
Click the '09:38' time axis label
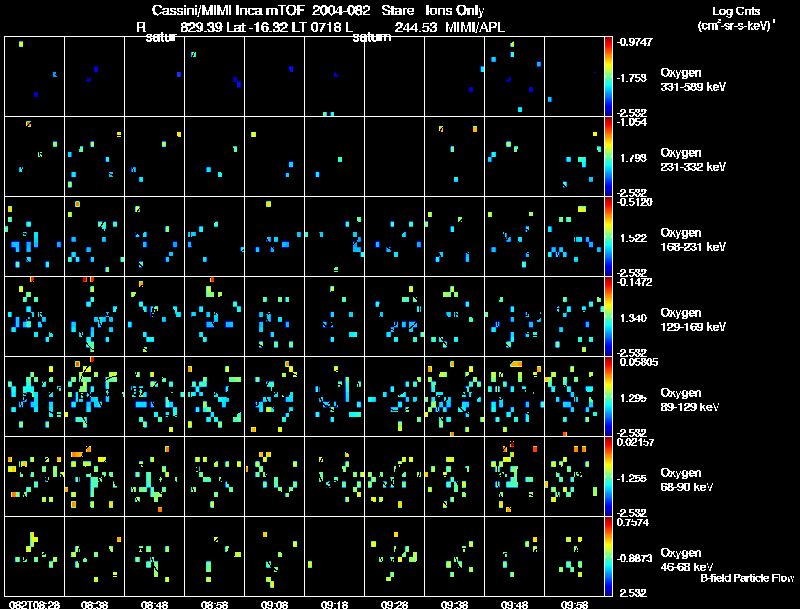coord(455,604)
